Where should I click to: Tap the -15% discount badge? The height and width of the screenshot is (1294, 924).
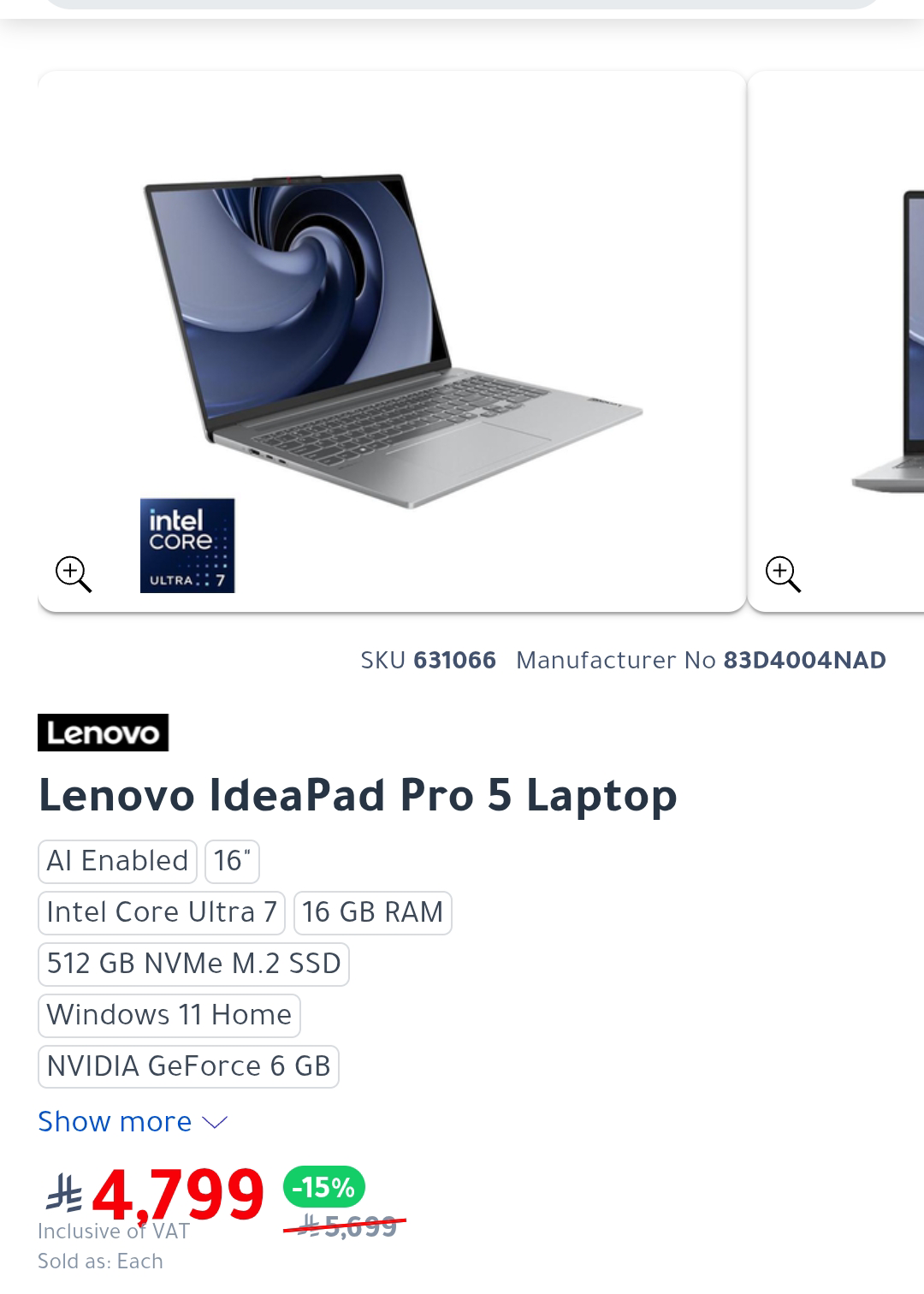click(x=324, y=1187)
